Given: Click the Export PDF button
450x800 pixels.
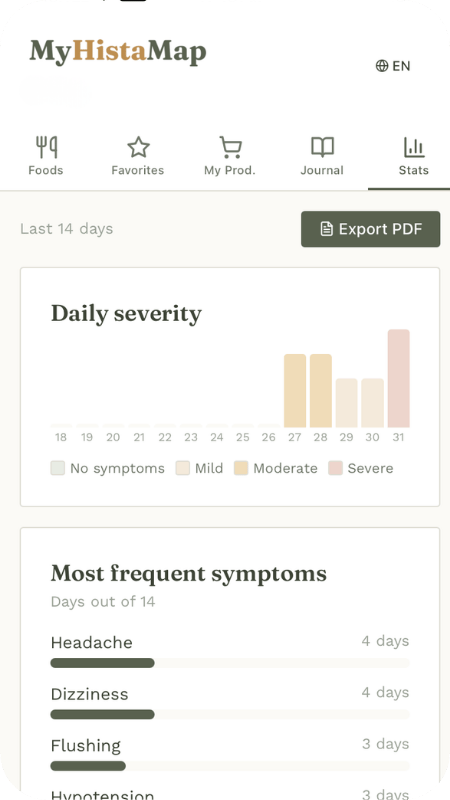Looking at the screenshot, I should (370, 229).
